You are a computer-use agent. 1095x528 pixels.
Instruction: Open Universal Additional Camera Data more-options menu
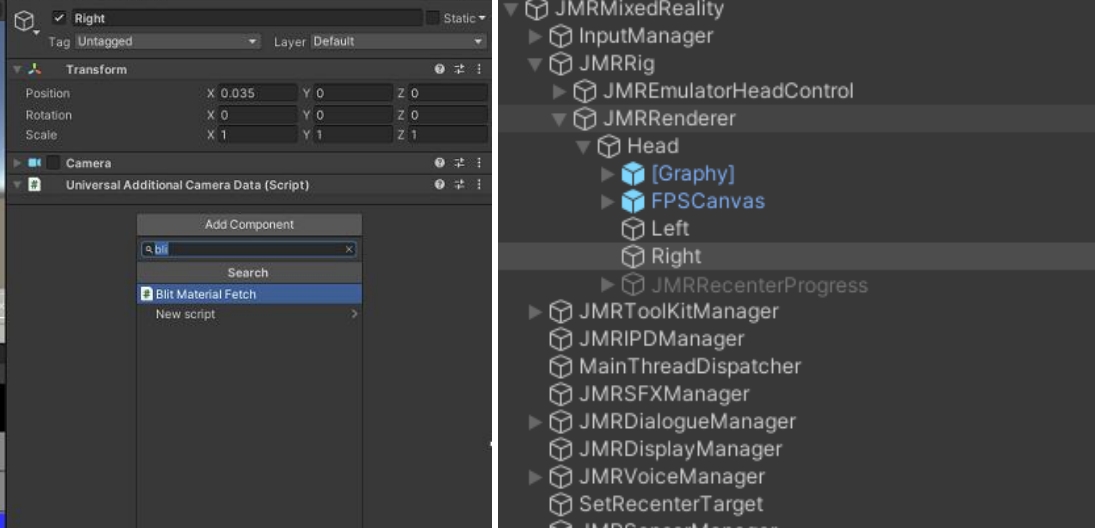click(x=479, y=185)
